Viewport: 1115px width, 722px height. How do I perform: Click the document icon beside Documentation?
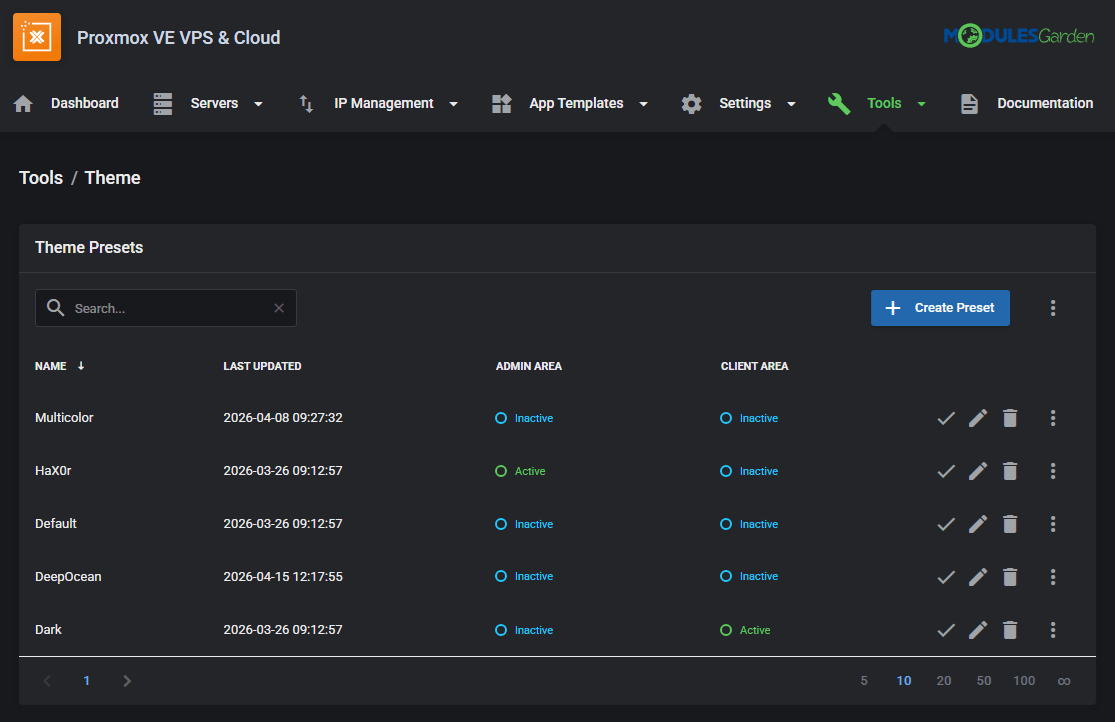[968, 103]
